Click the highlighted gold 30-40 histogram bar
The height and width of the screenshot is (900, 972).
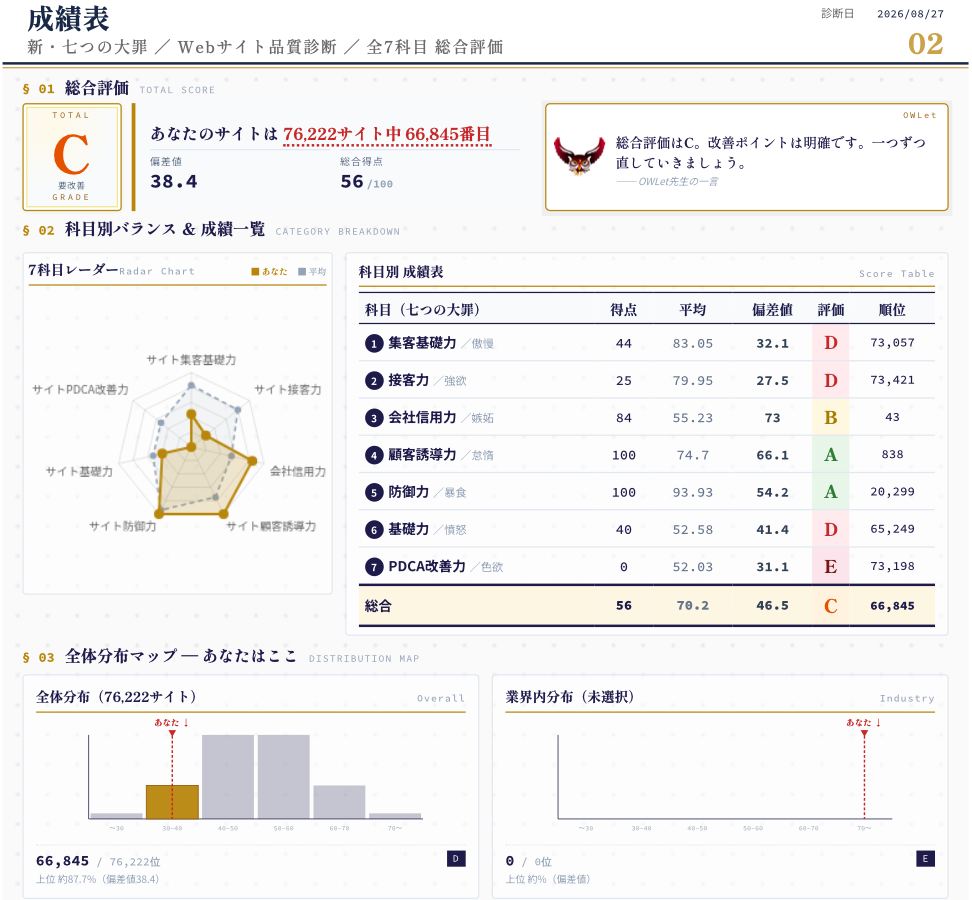(x=172, y=802)
